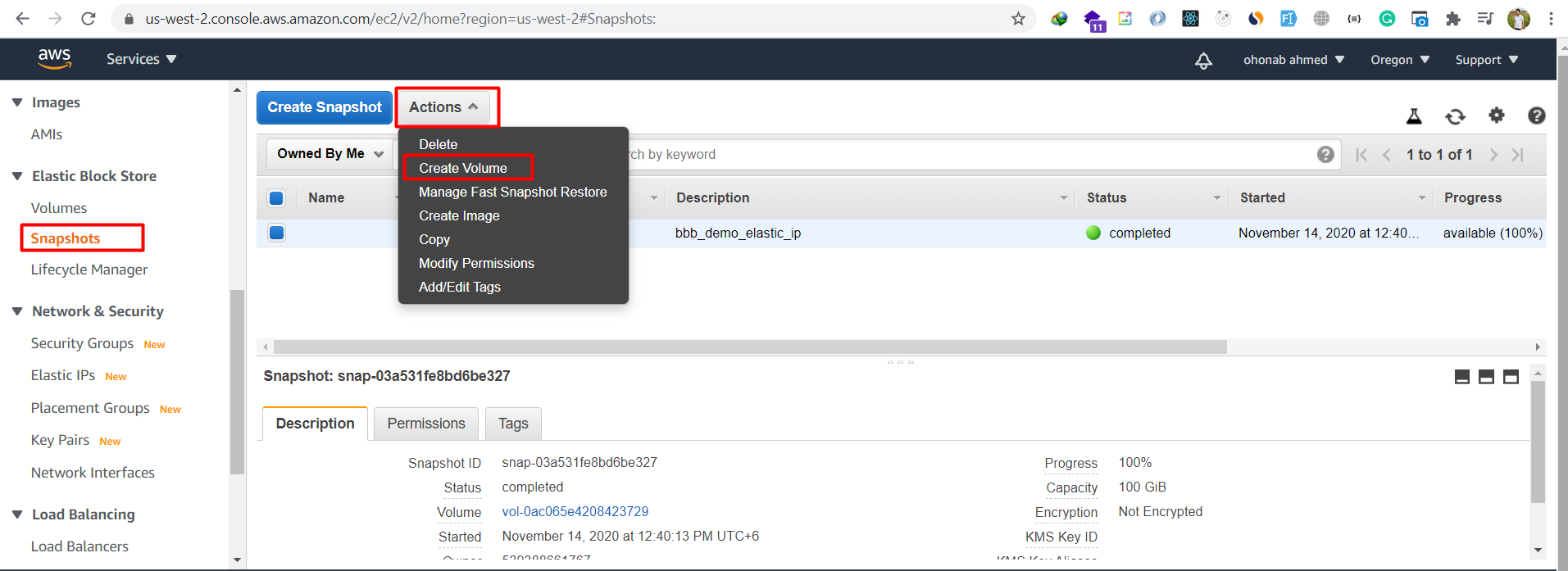Go to first page of results
Screen dimensions: 1568x571
pyautogui.click(x=1361, y=155)
